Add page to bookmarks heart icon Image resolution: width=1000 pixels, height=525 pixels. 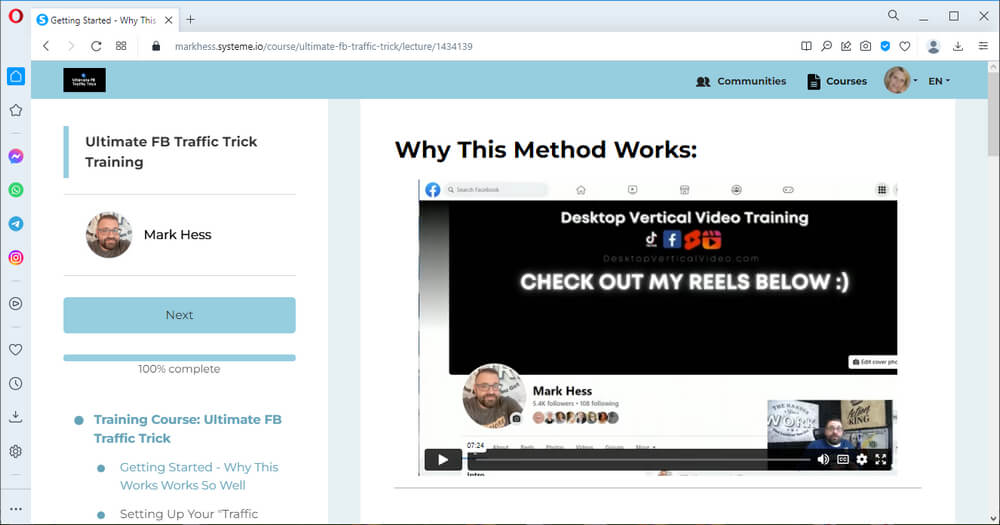(x=904, y=46)
